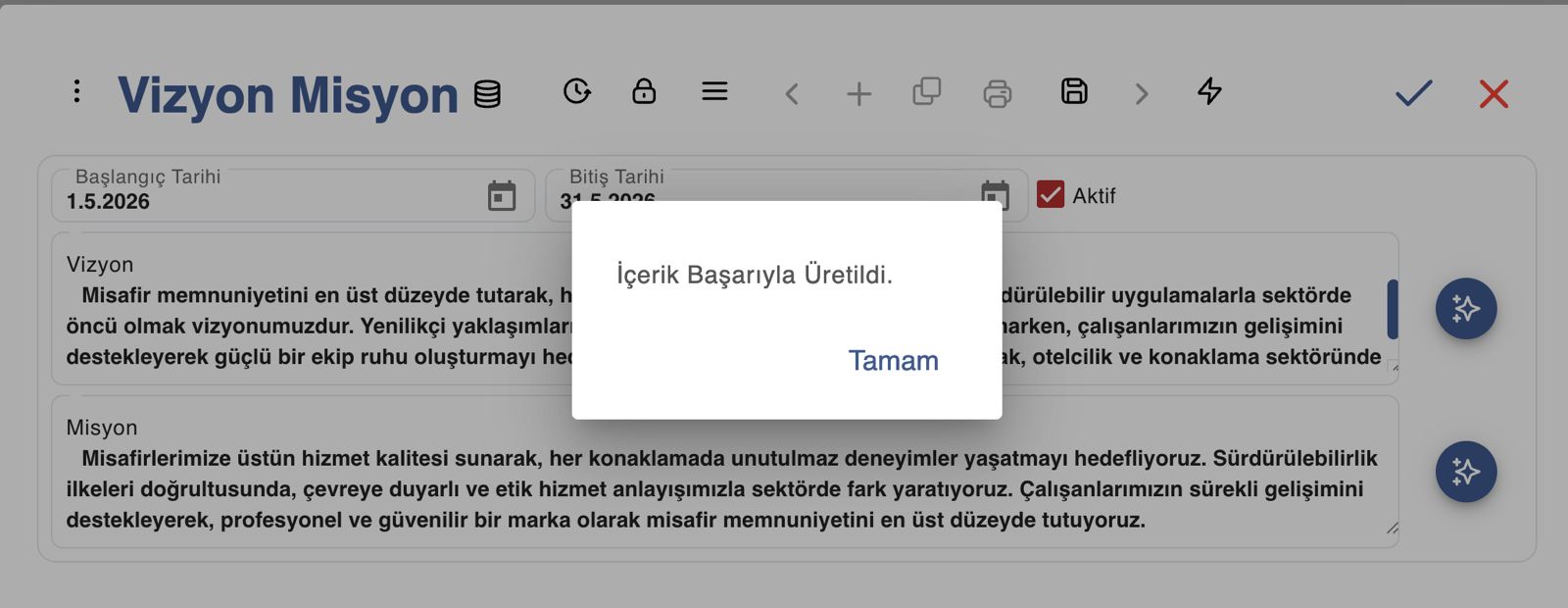Viewport: 1568px width, 608px height.
Task: Save using the floppy disk icon
Action: tap(1074, 91)
